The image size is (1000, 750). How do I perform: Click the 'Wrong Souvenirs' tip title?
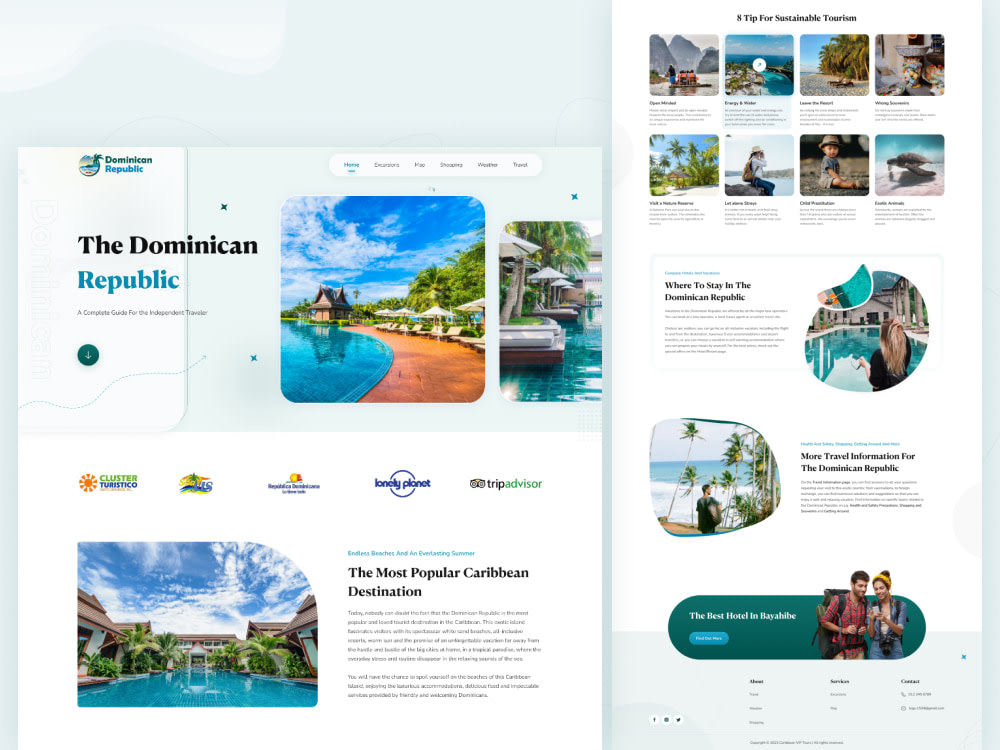coord(892,103)
